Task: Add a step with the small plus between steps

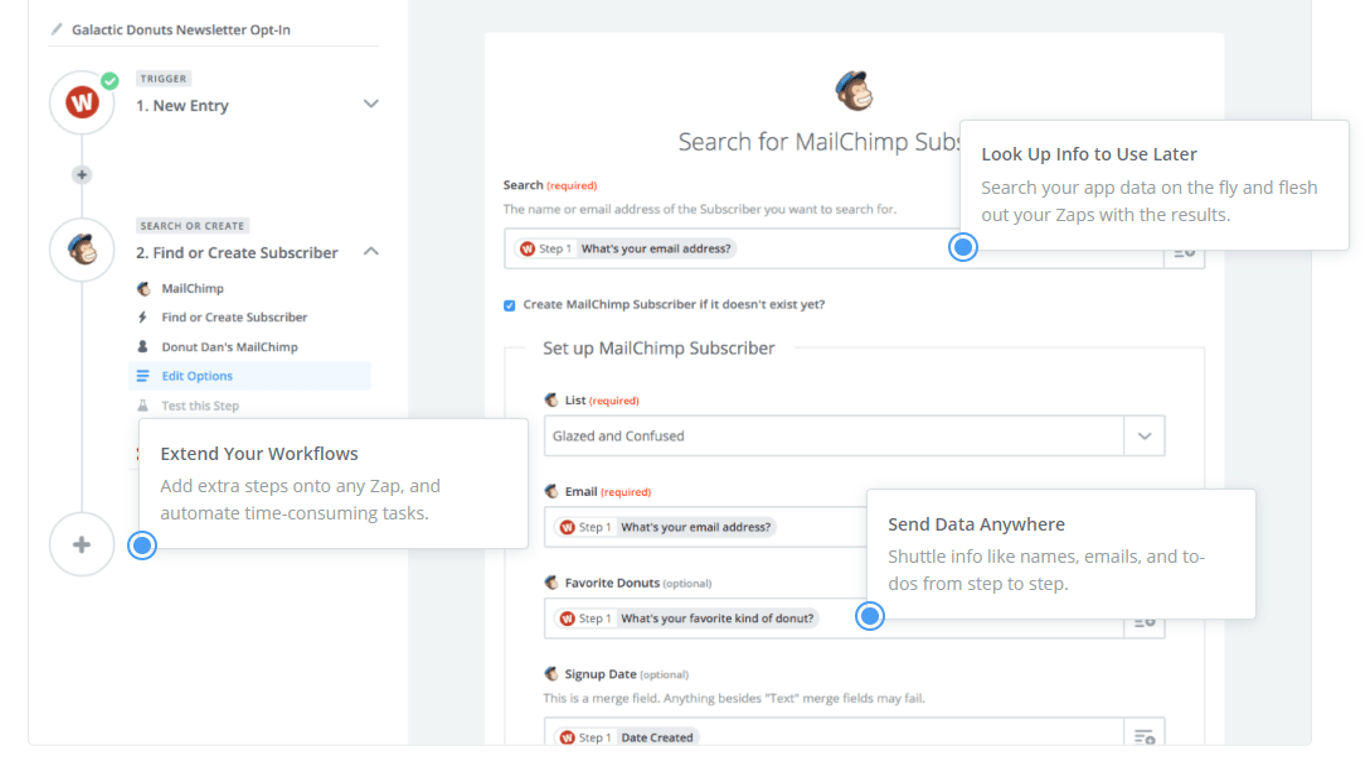Action: pos(82,175)
